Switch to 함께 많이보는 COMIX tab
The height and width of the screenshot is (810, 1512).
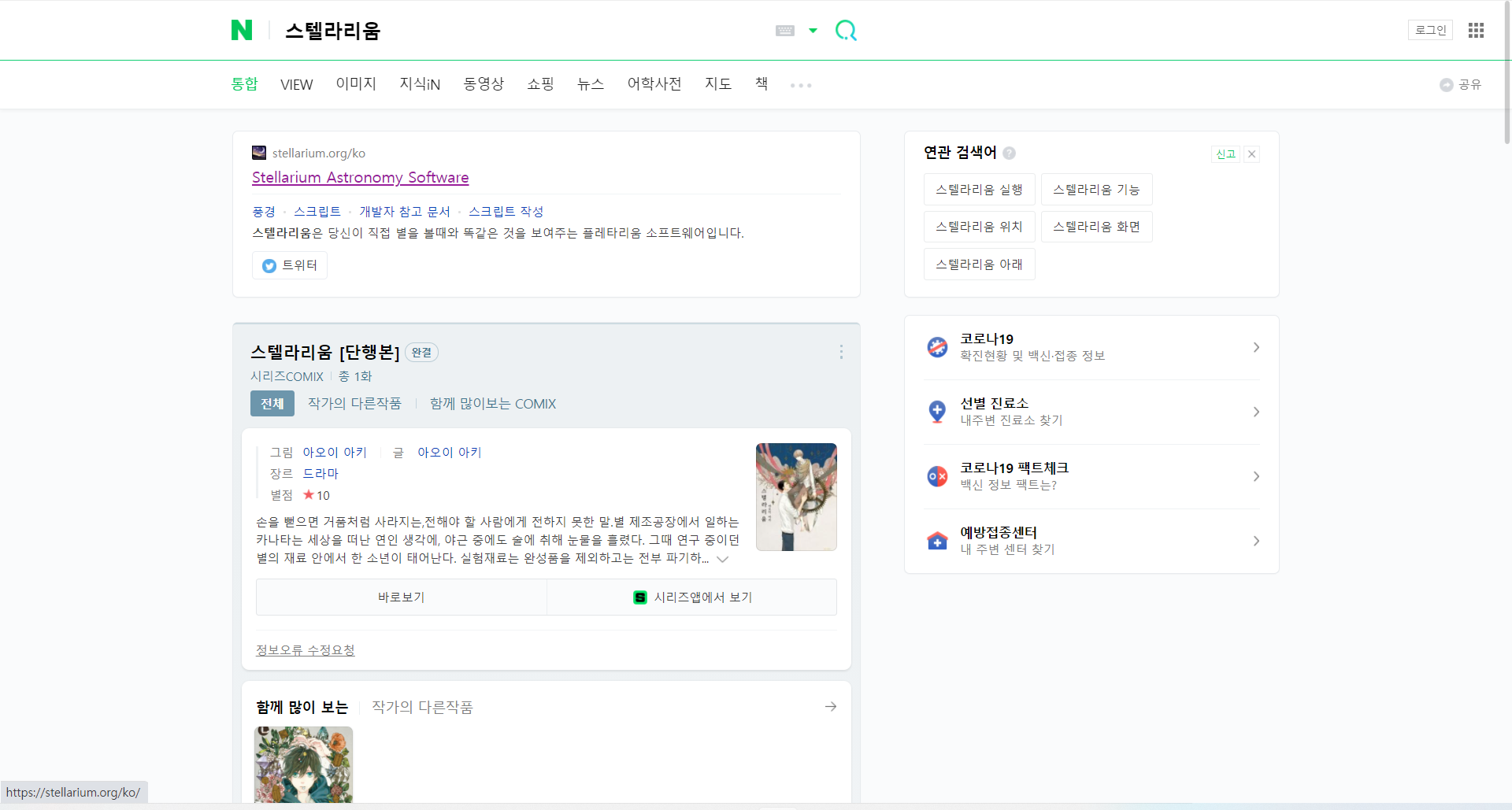[493, 403]
